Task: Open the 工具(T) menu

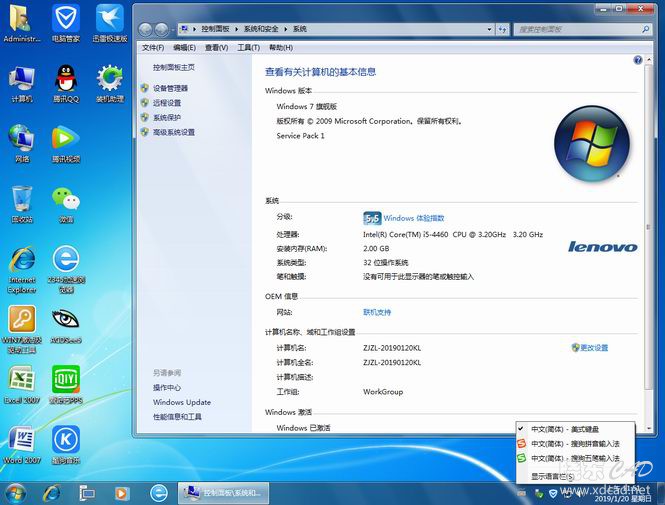Action: click(249, 47)
